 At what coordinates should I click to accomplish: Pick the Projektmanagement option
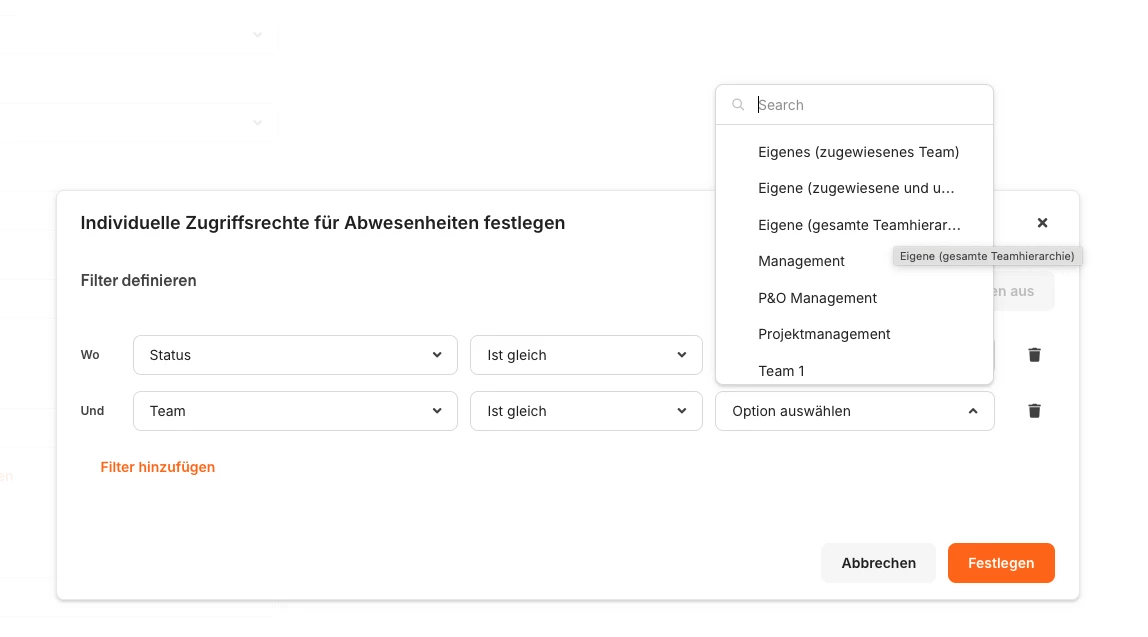824,334
